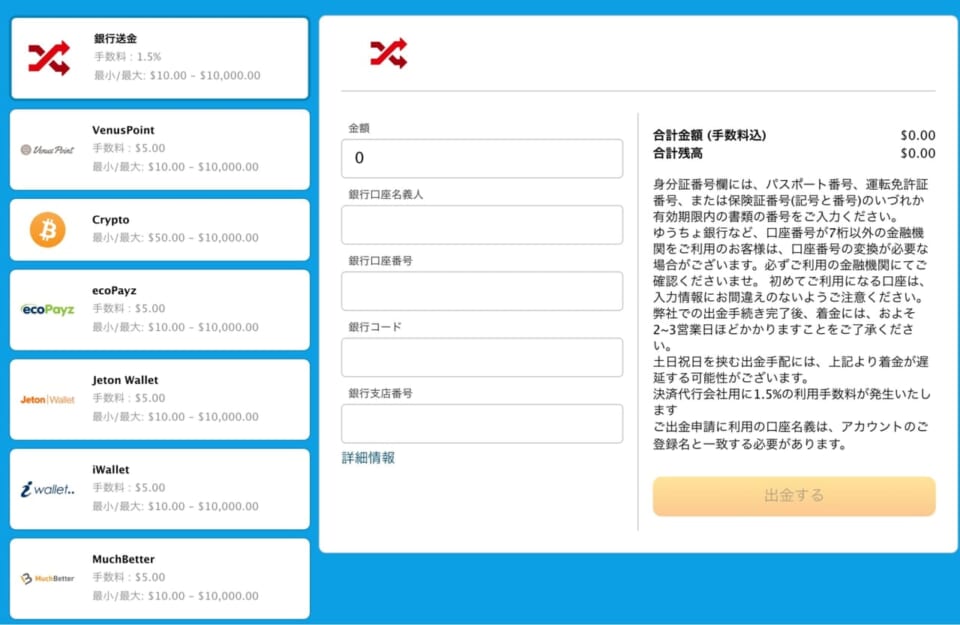
Task: Select the bank transfer red arrows icon in the sidebar
Action: point(49,58)
